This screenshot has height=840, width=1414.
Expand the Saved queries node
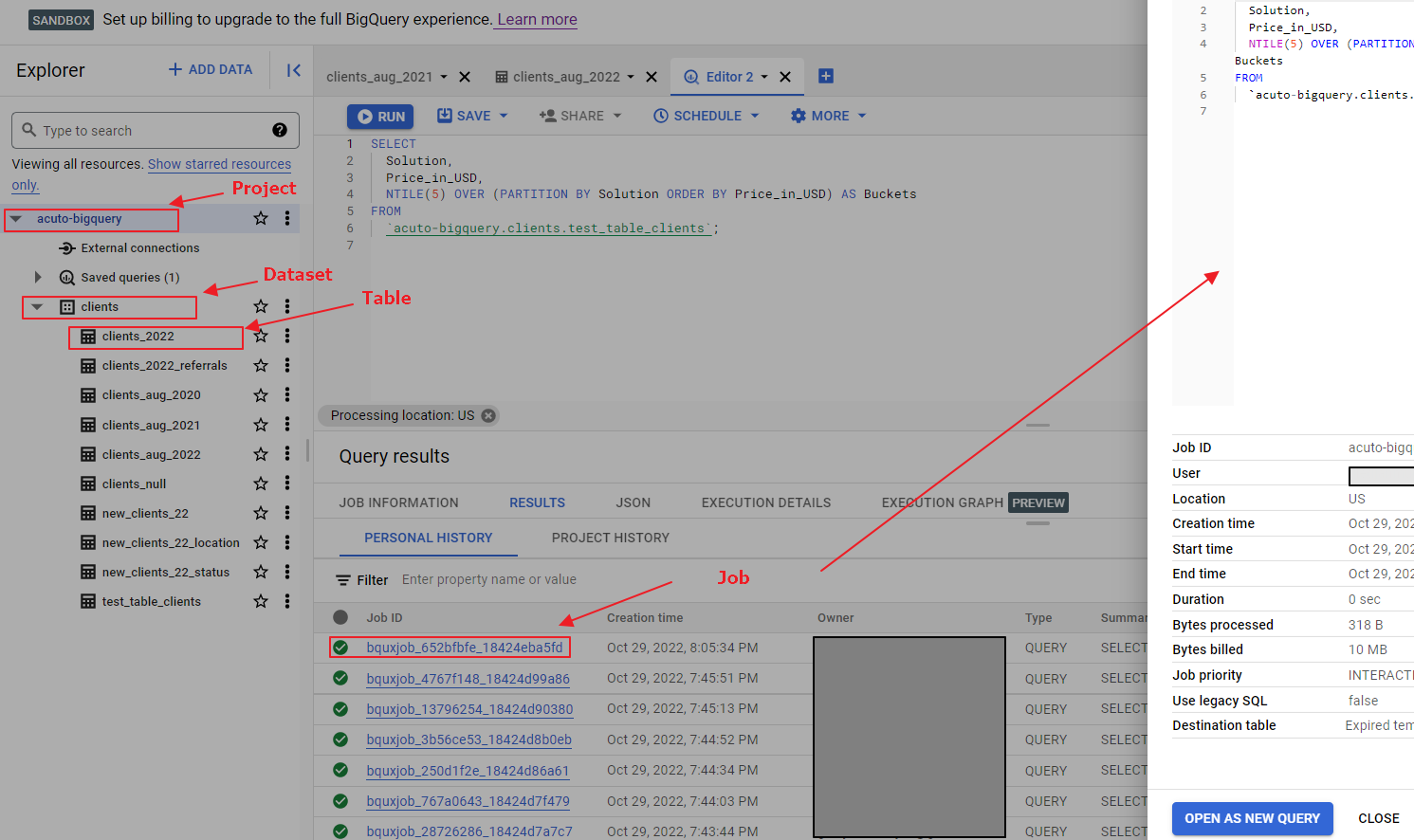pos(38,277)
